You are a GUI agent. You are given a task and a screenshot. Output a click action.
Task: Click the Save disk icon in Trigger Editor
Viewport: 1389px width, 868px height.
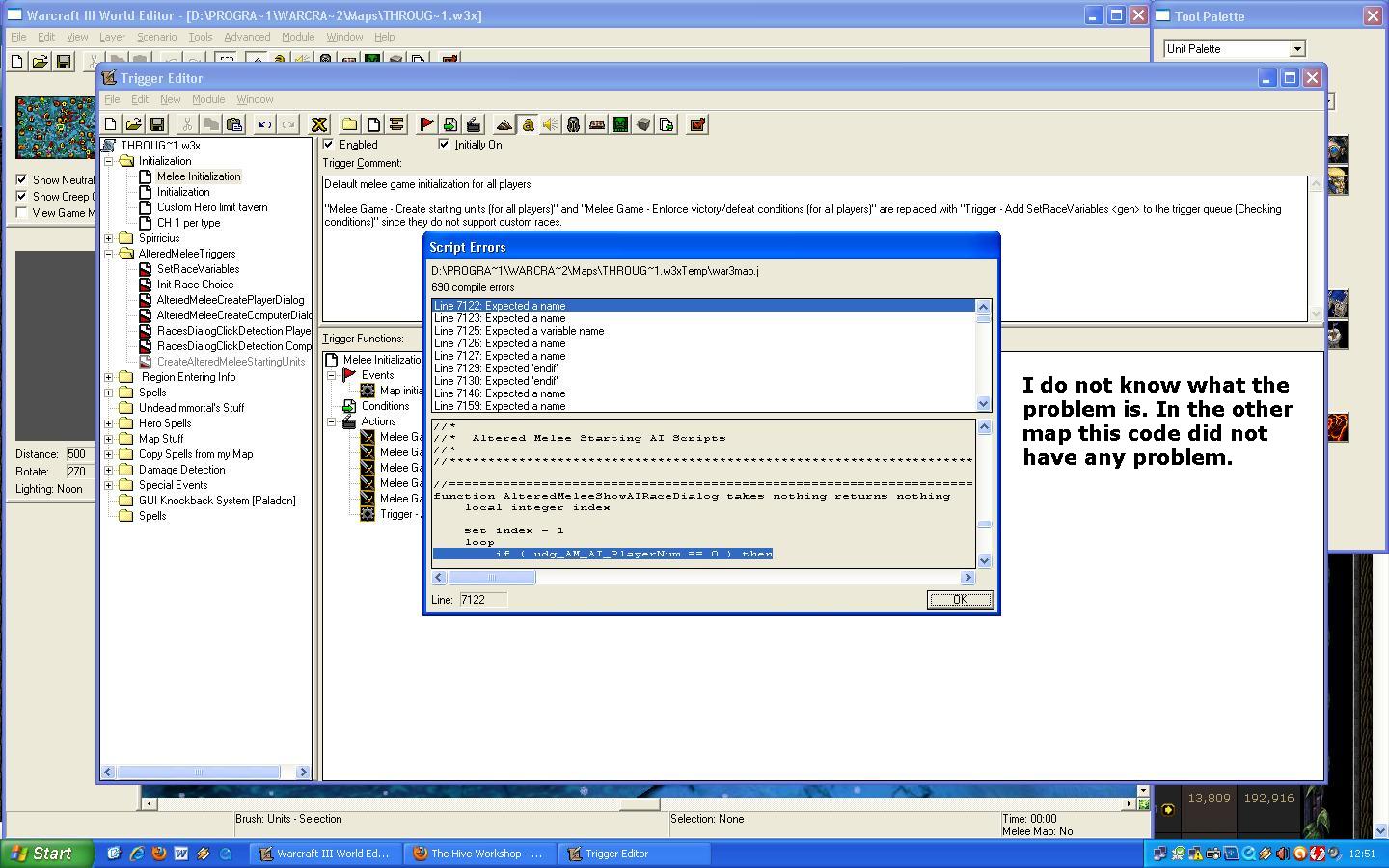[156, 124]
